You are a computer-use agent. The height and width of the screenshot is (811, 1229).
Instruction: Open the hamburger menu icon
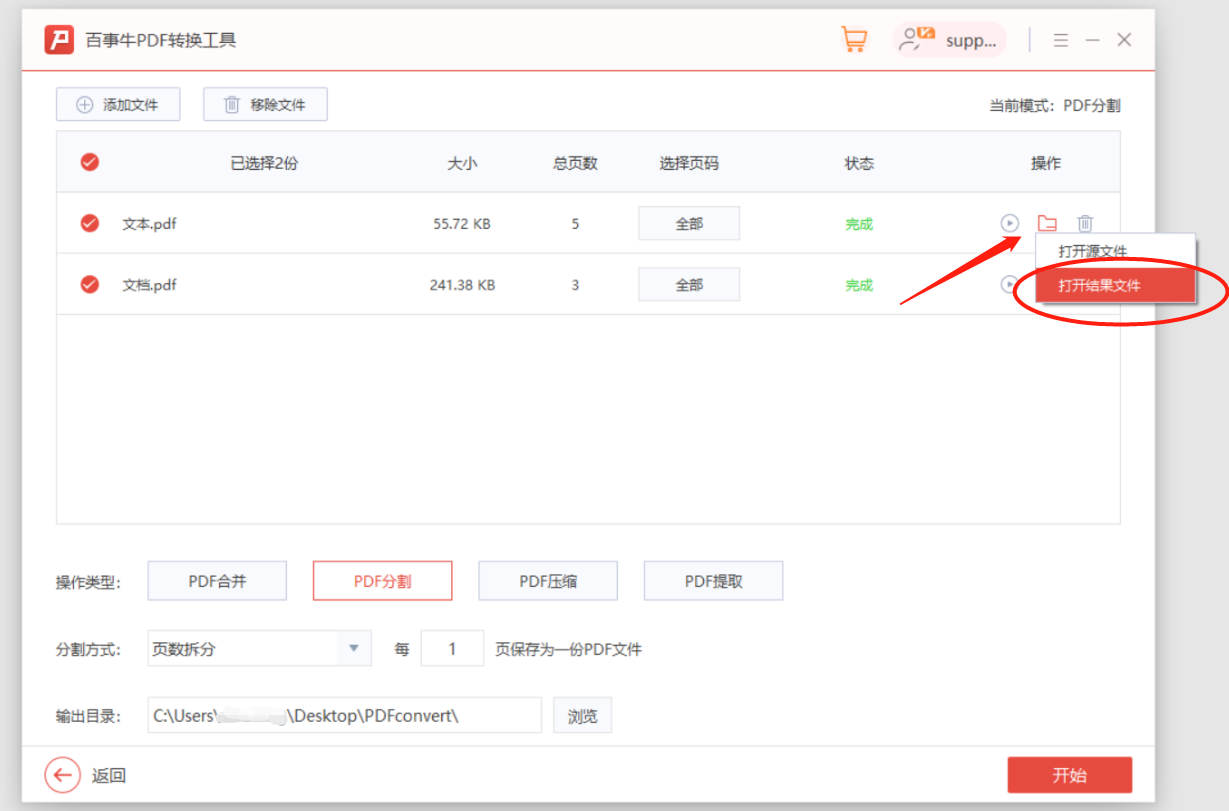(1061, 40)
